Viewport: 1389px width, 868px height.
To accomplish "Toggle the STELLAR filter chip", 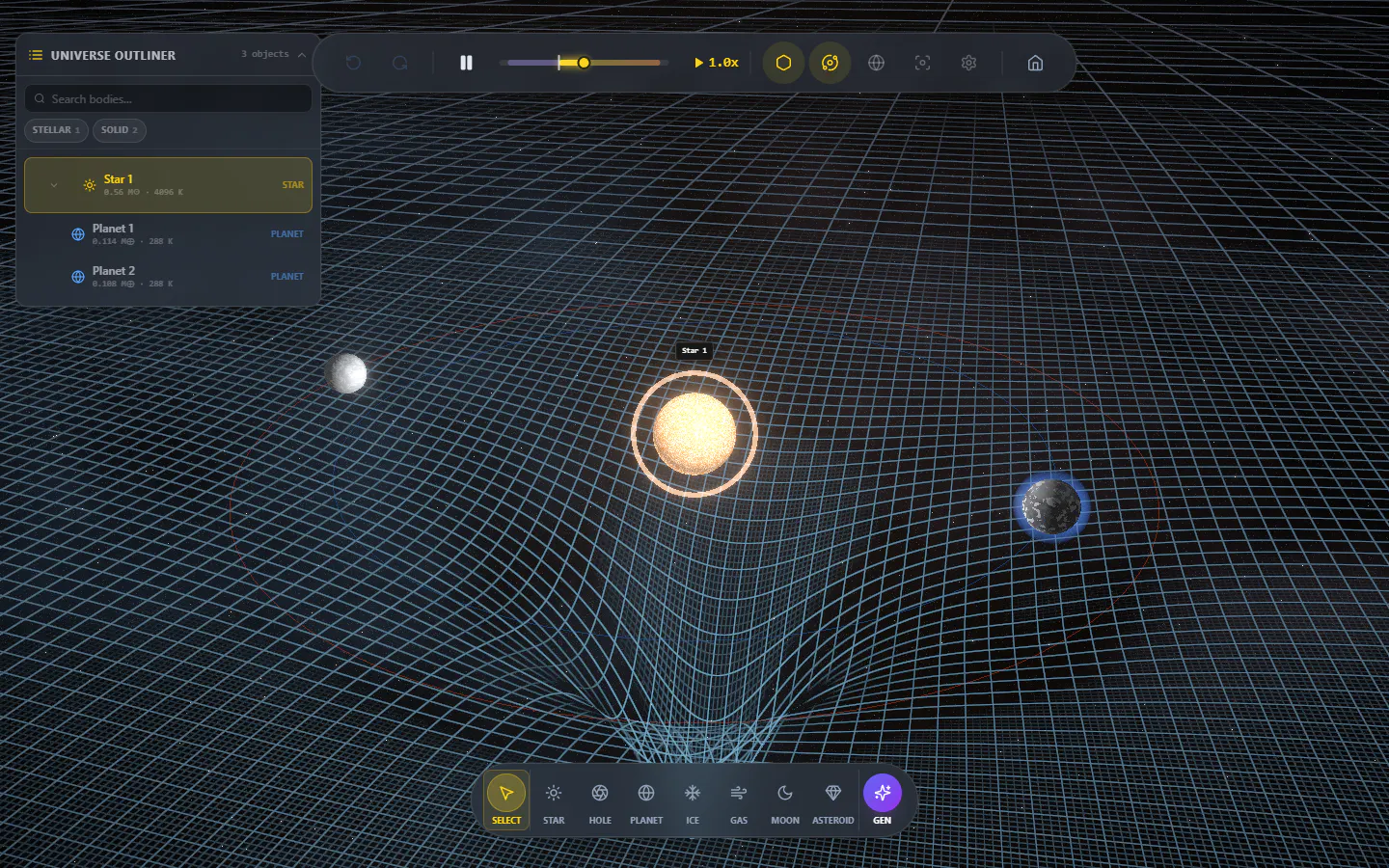I will tap(56, 130).
